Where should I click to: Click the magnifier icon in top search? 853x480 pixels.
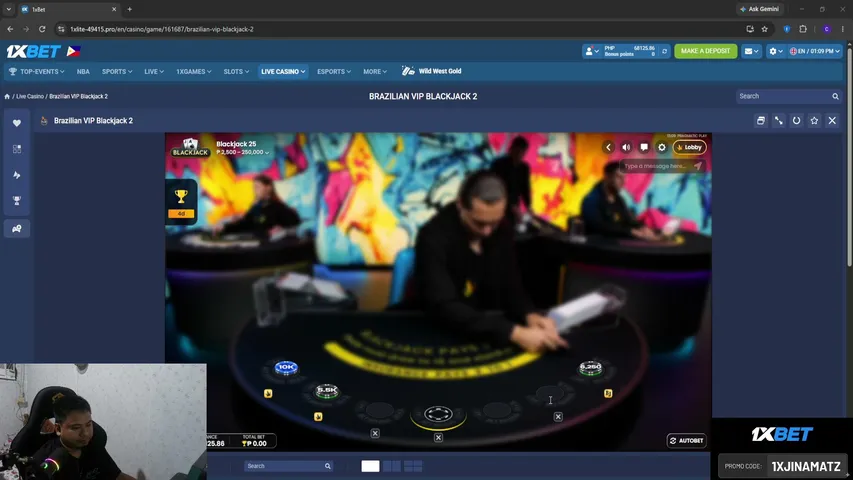pyautogui.click(x=836, y=96)
